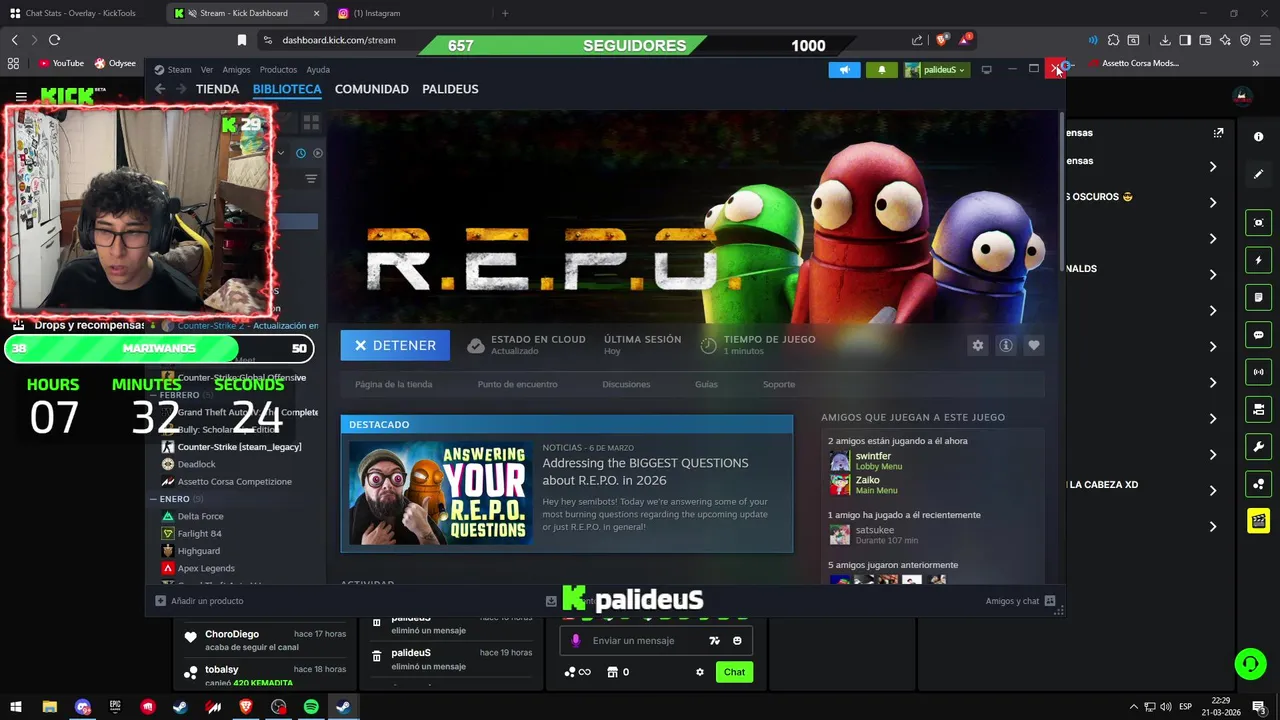Open the Ver menu in Steam
This screenshot has width=1280, height=720.
point(207,70)
